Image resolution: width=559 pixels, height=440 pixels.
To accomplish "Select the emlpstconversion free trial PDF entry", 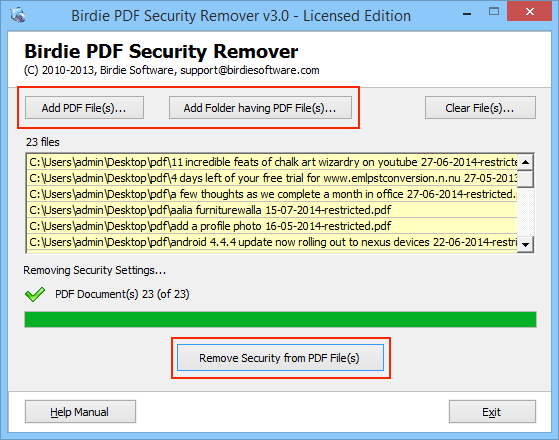I will point(272,178).
